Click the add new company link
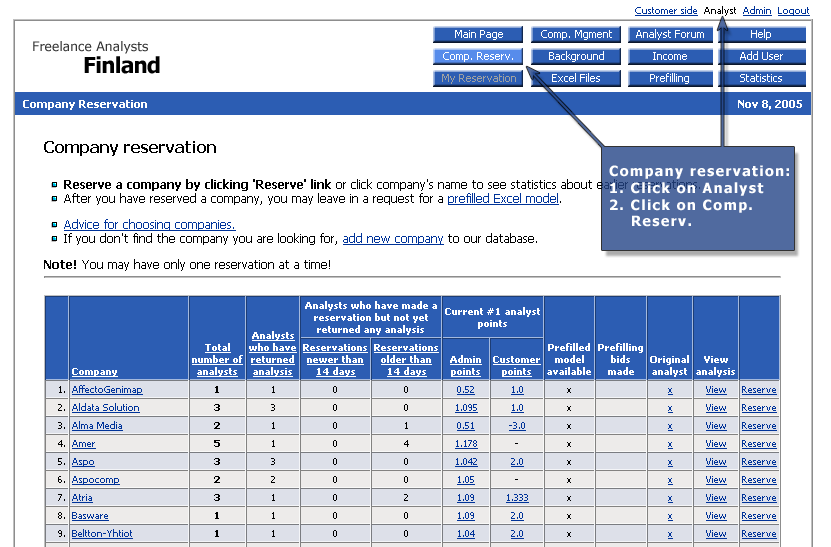Viewport: 831px width, 547px height. [393, 239]
